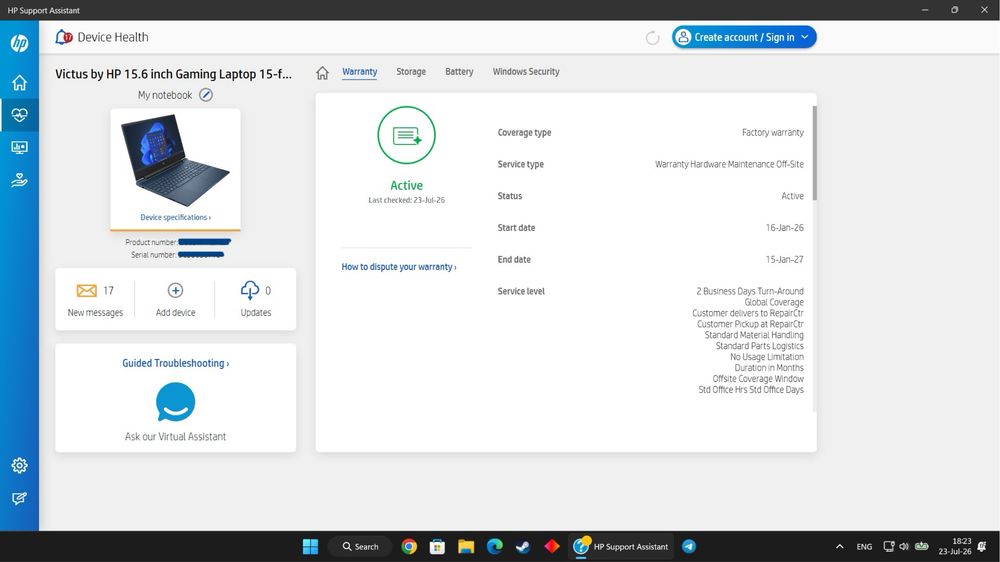Open the battery tray icon
This screenshot has width=1000, height=562.
(x=922, y=547)
